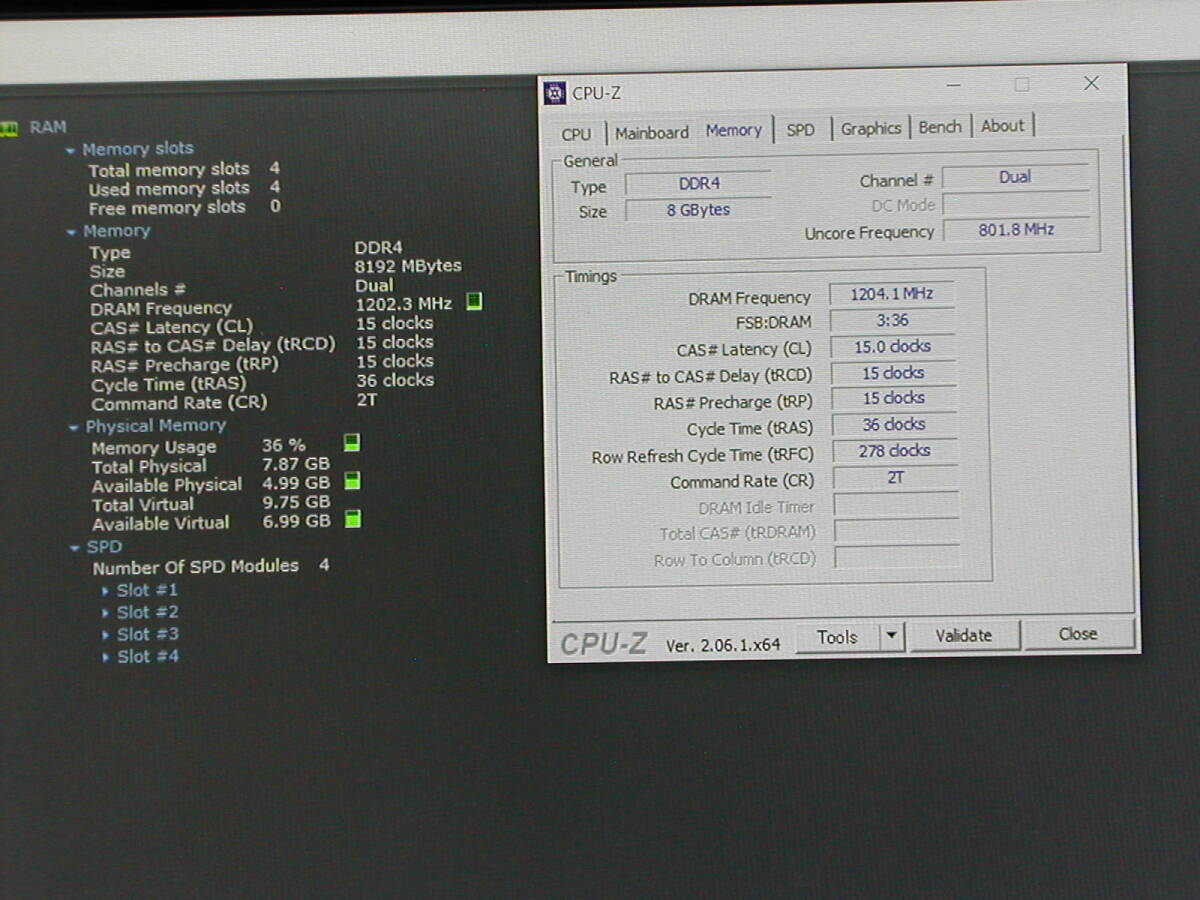Click the 'Total Virtual' 9.75 GB row

coord(210,503)
